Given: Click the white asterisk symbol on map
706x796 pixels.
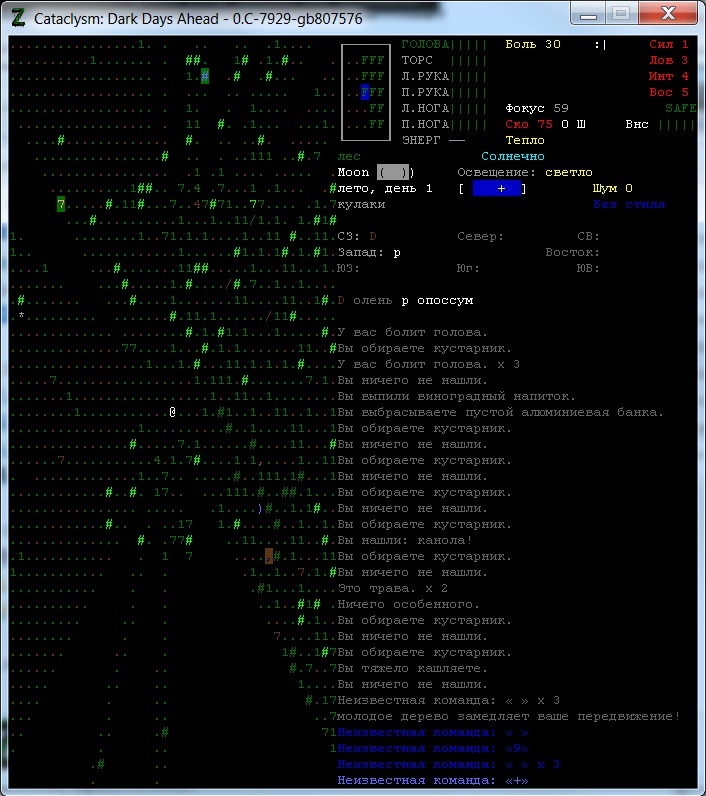Looking at the screenshot, I should 21,316.
